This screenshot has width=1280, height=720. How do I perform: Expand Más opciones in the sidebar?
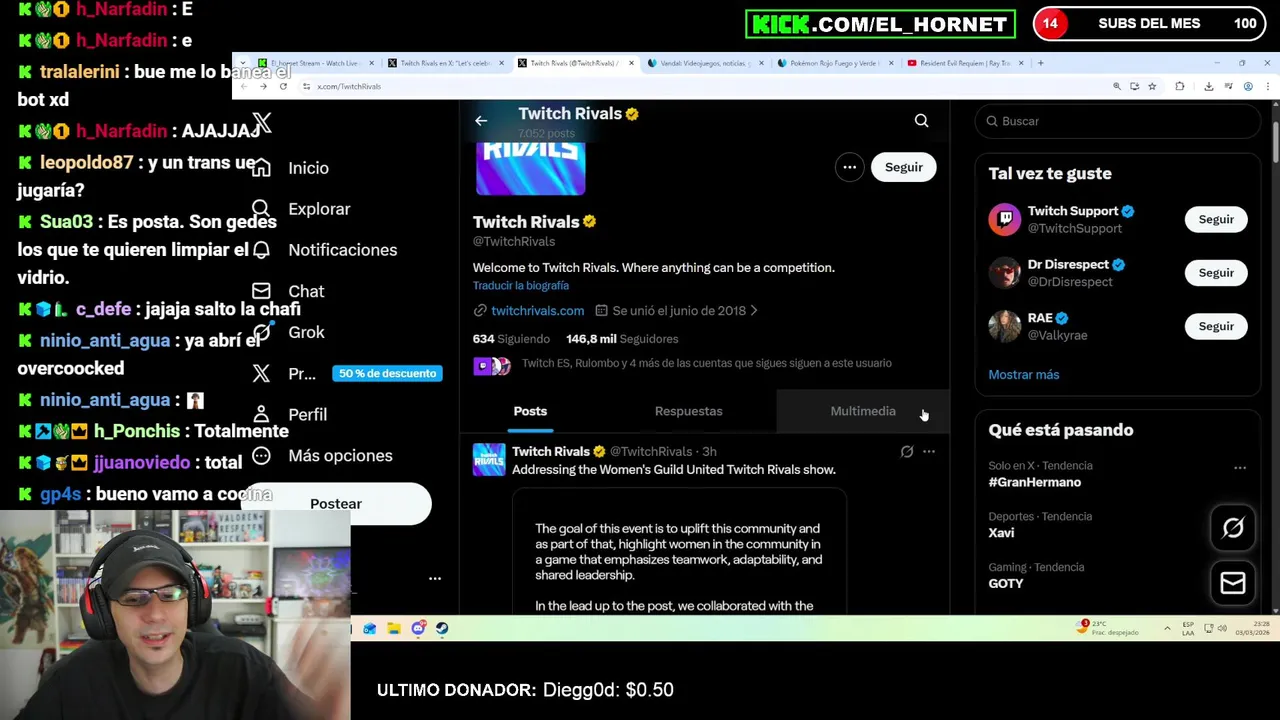322,455
